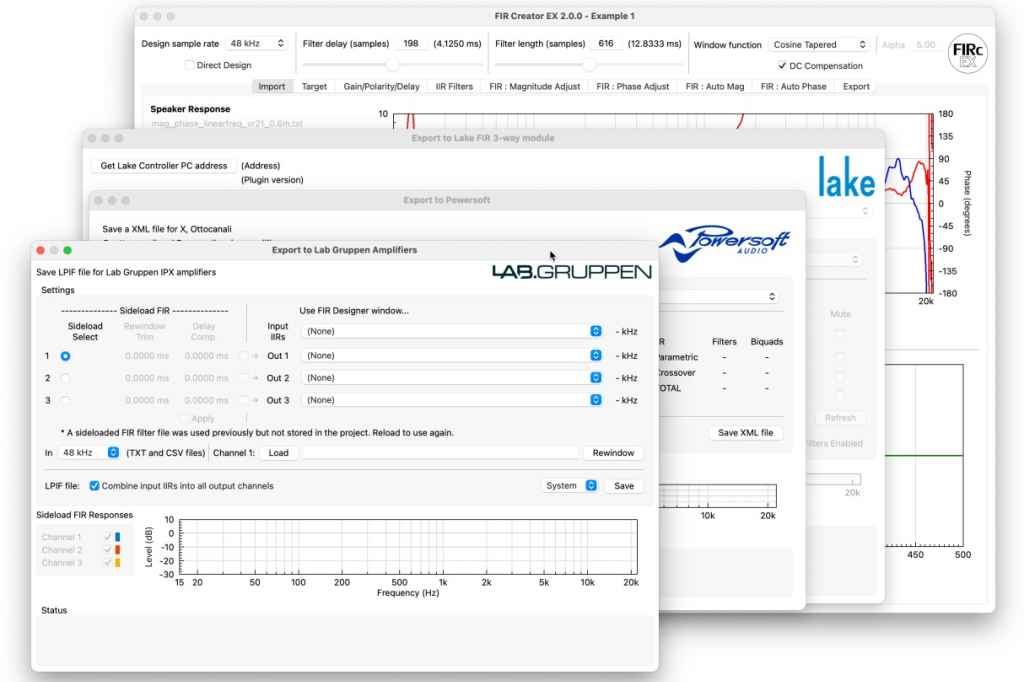Open the Out 2 FIR Designer window dropdown
Image resolution: width=1024 pixels, height=682 pixels.
452,378
